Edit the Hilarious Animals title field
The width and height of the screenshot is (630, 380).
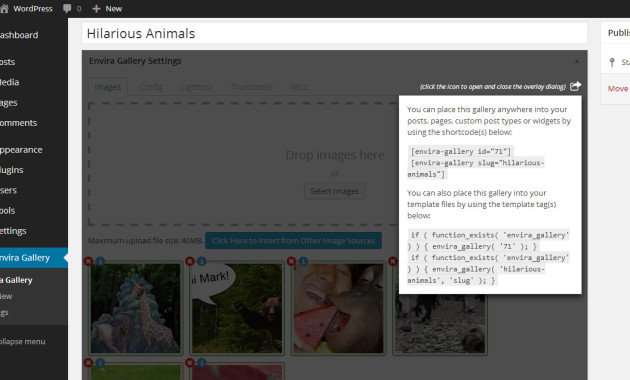pyautogui.click(x=334, y=33)
